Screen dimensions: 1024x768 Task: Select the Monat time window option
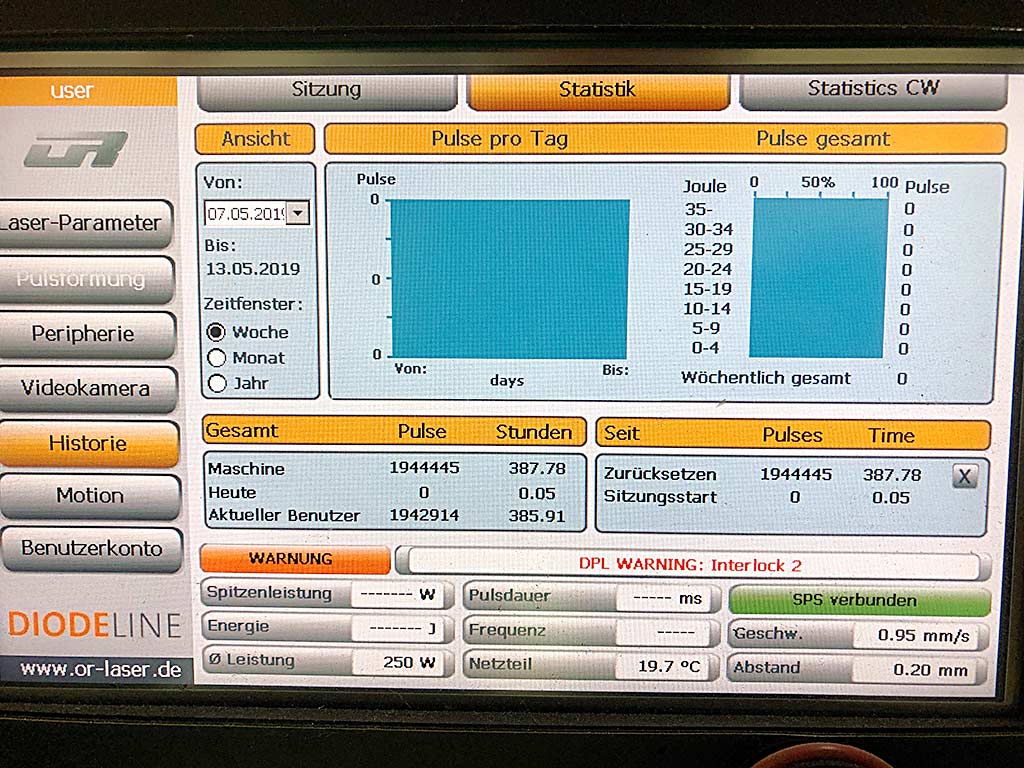(216, 357)
